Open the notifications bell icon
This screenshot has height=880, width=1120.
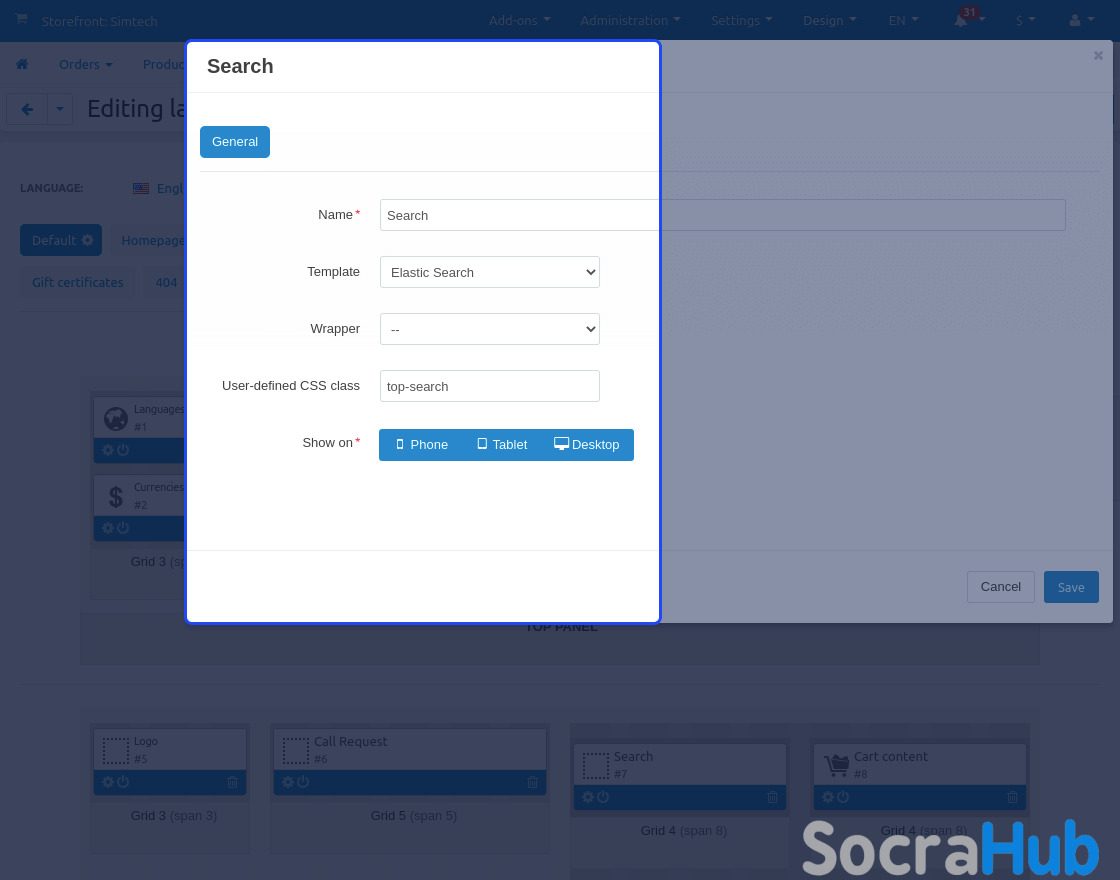coord(961,21)
